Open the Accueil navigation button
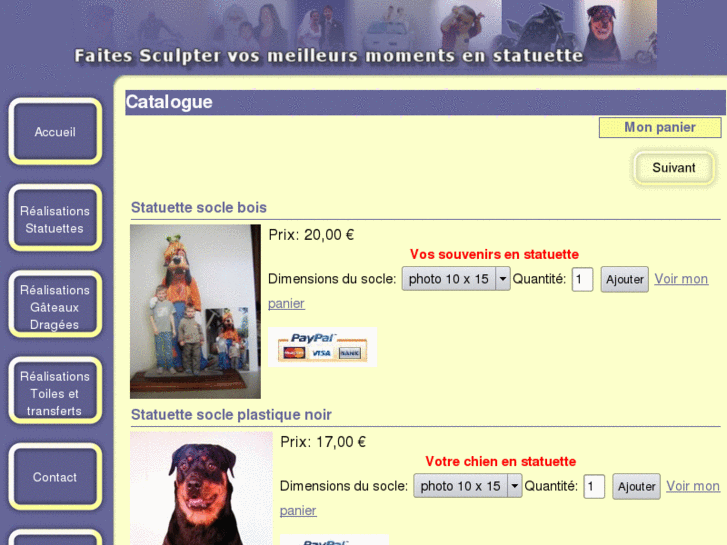 (x=55, y=132)
